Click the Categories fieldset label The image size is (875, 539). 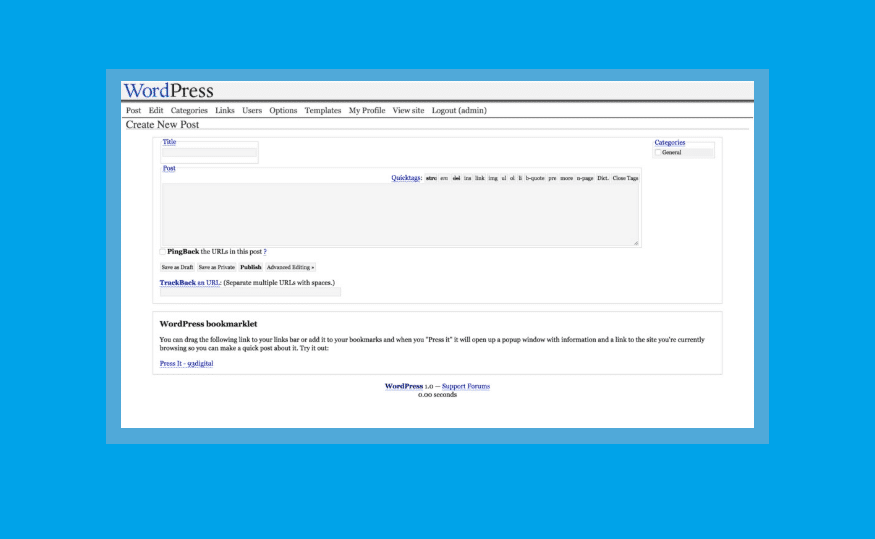(x=670, y=142)
